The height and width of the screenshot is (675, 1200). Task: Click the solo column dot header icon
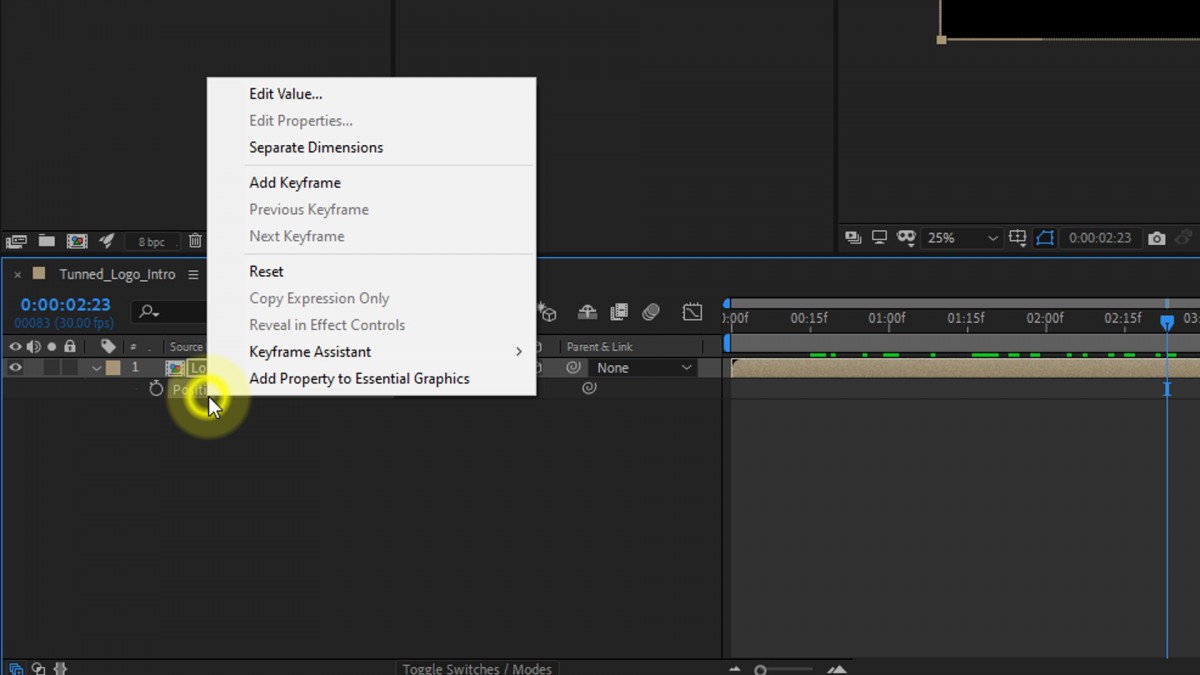coord(52,347)
